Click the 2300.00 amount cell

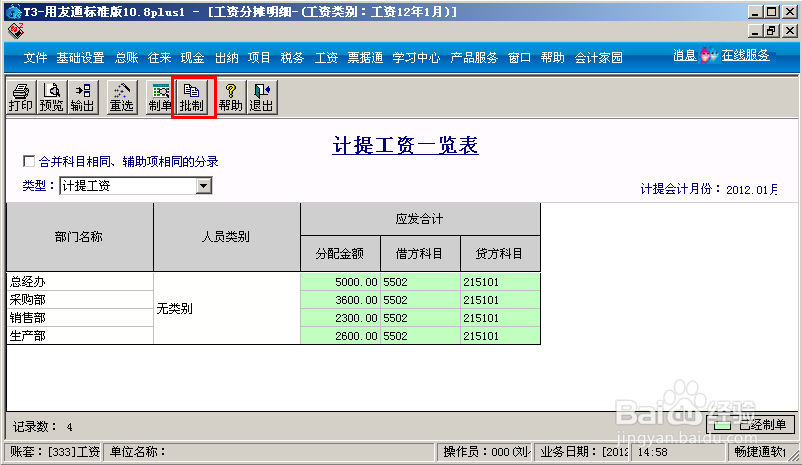[340, 318]
